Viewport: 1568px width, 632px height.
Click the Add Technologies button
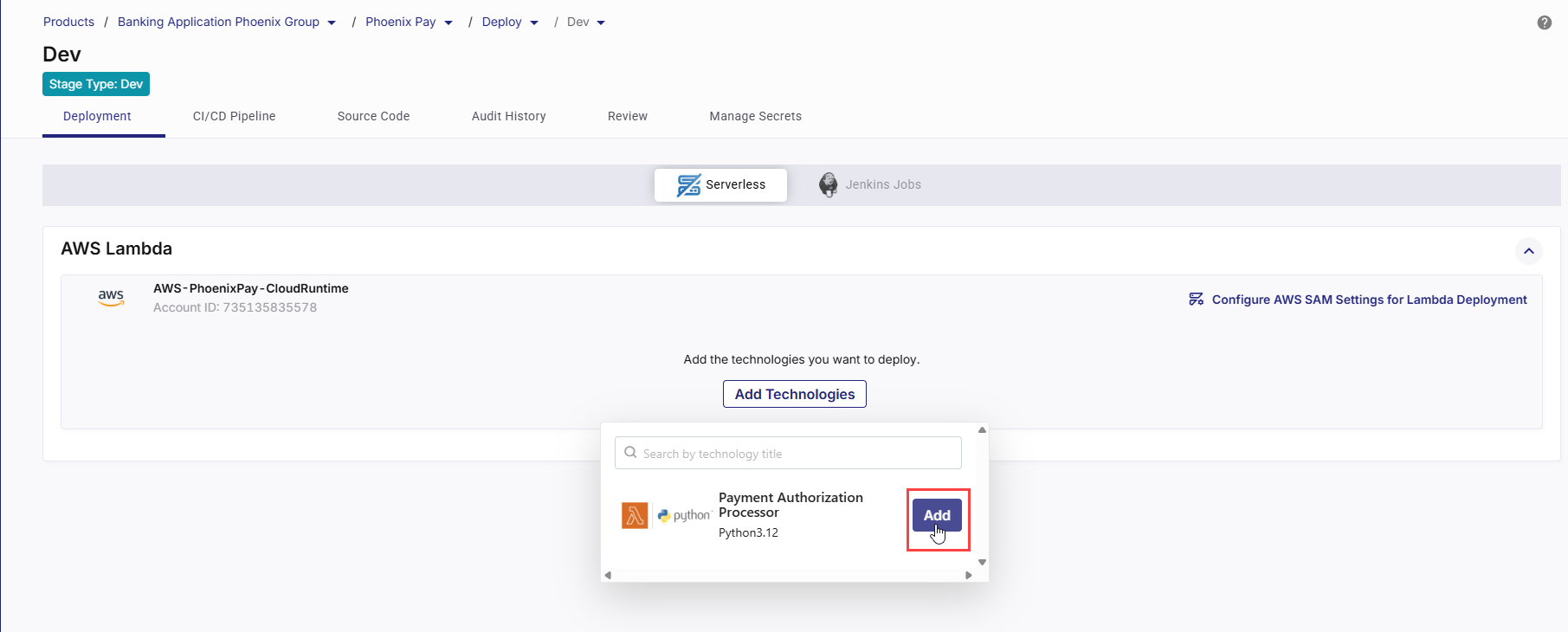coord(794,394)
